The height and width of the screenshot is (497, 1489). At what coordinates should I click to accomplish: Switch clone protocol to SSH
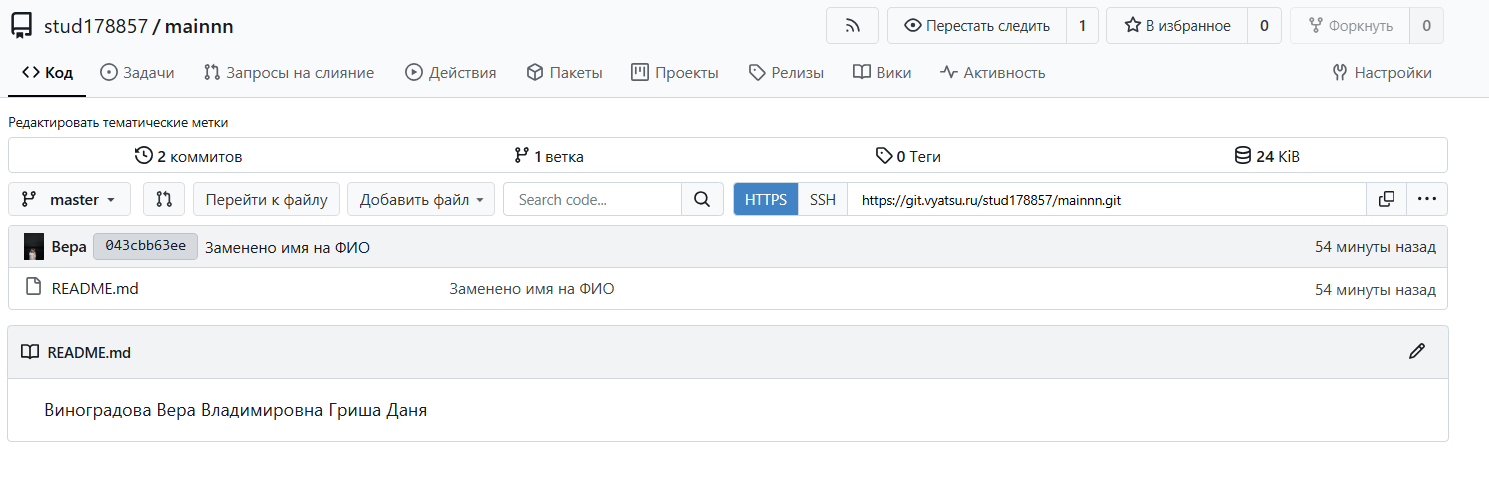[823, 199]
